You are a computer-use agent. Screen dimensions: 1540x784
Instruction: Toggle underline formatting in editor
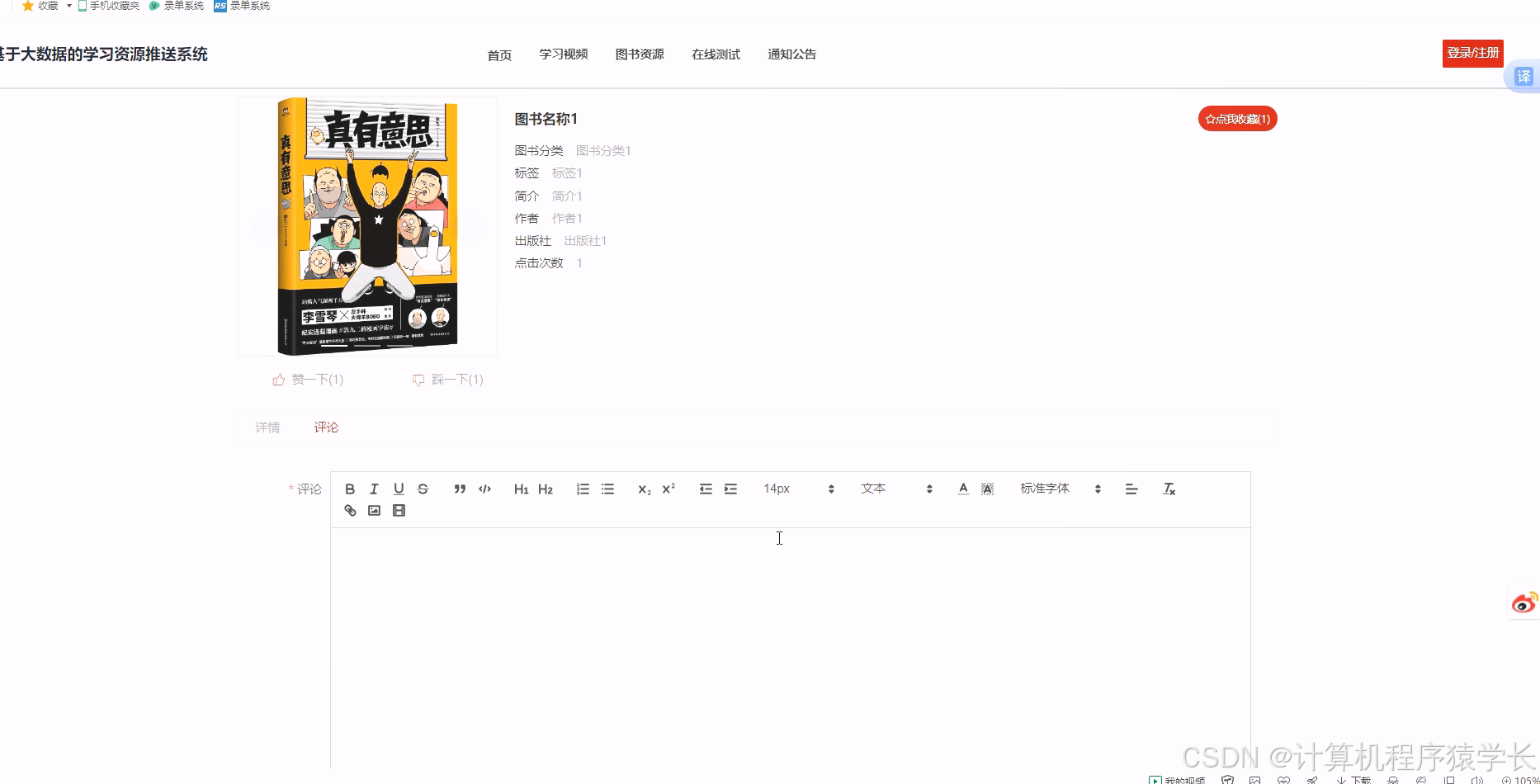399,489
